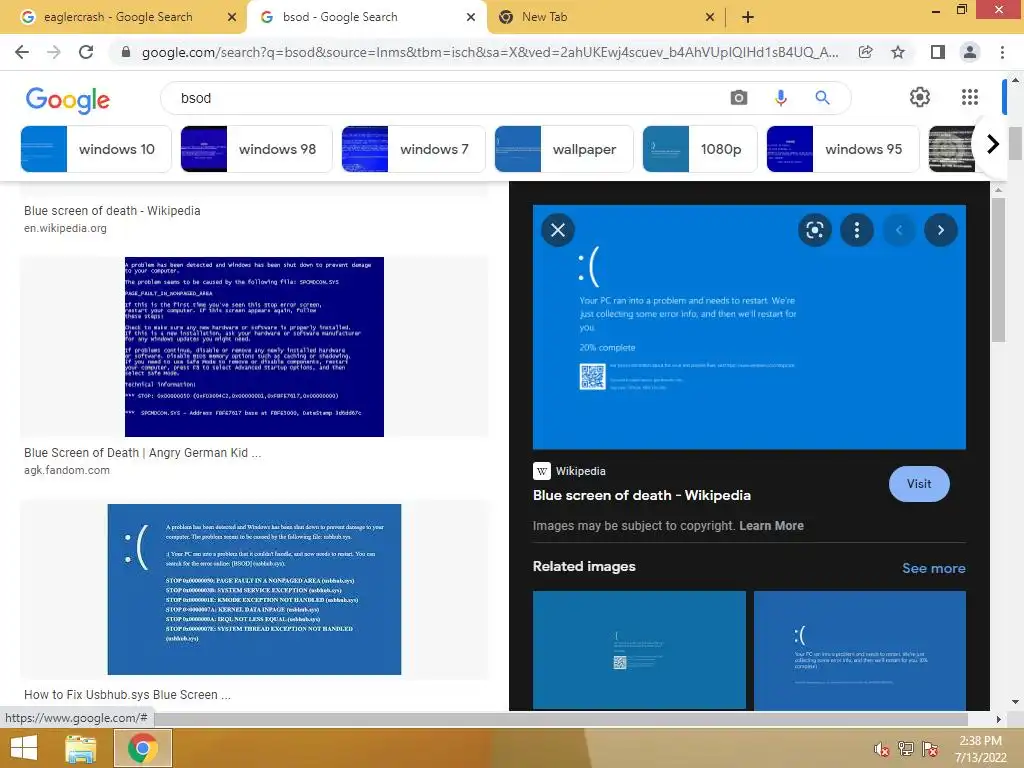Click the en.wikipedia.org source text
The width and height of the screenshot is (1024, 768).
65,228
